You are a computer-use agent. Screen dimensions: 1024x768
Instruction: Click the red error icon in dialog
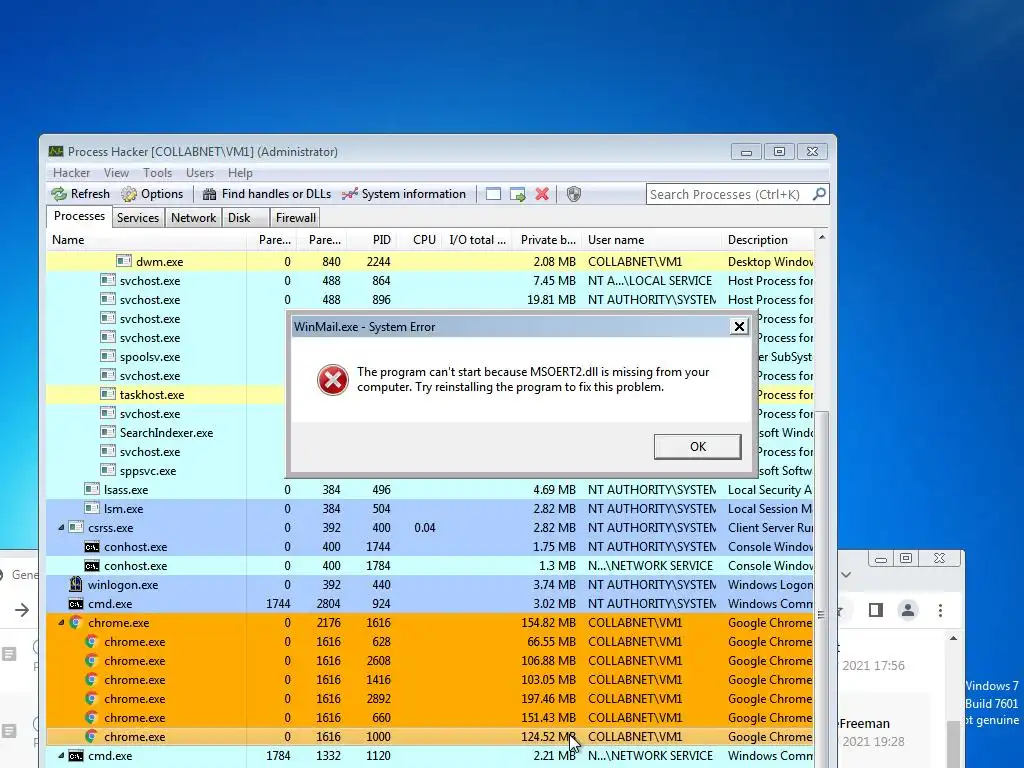[332, 379]
